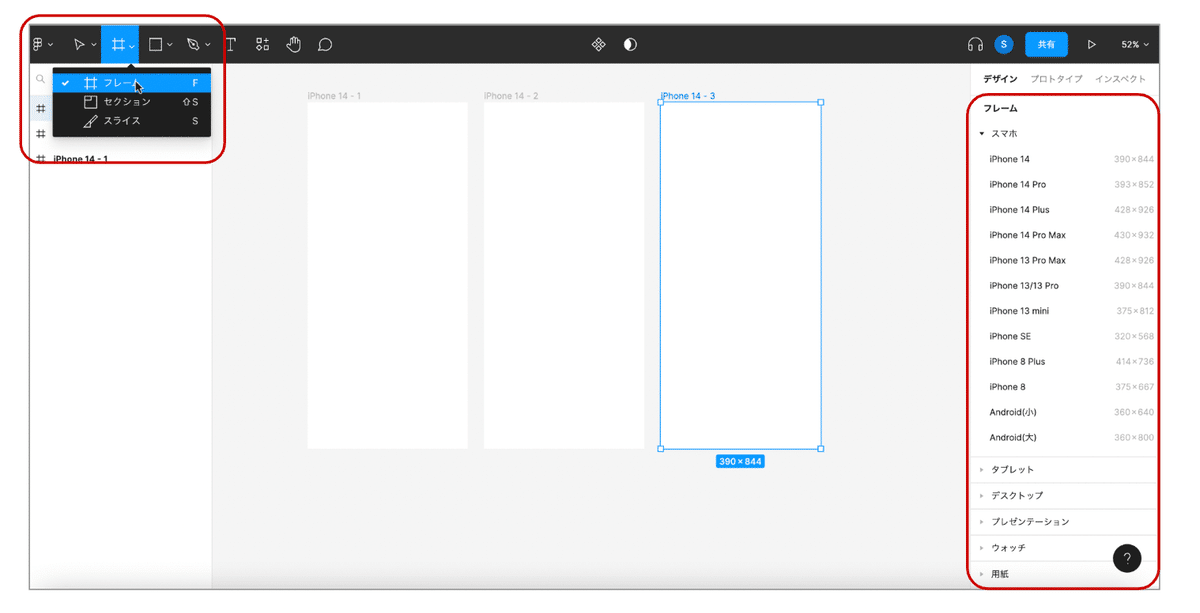Image resolution: width=1200 pixels, height=613 pixels.
Task: Click the half-filled circle mask icon
Action: (630, 45)
